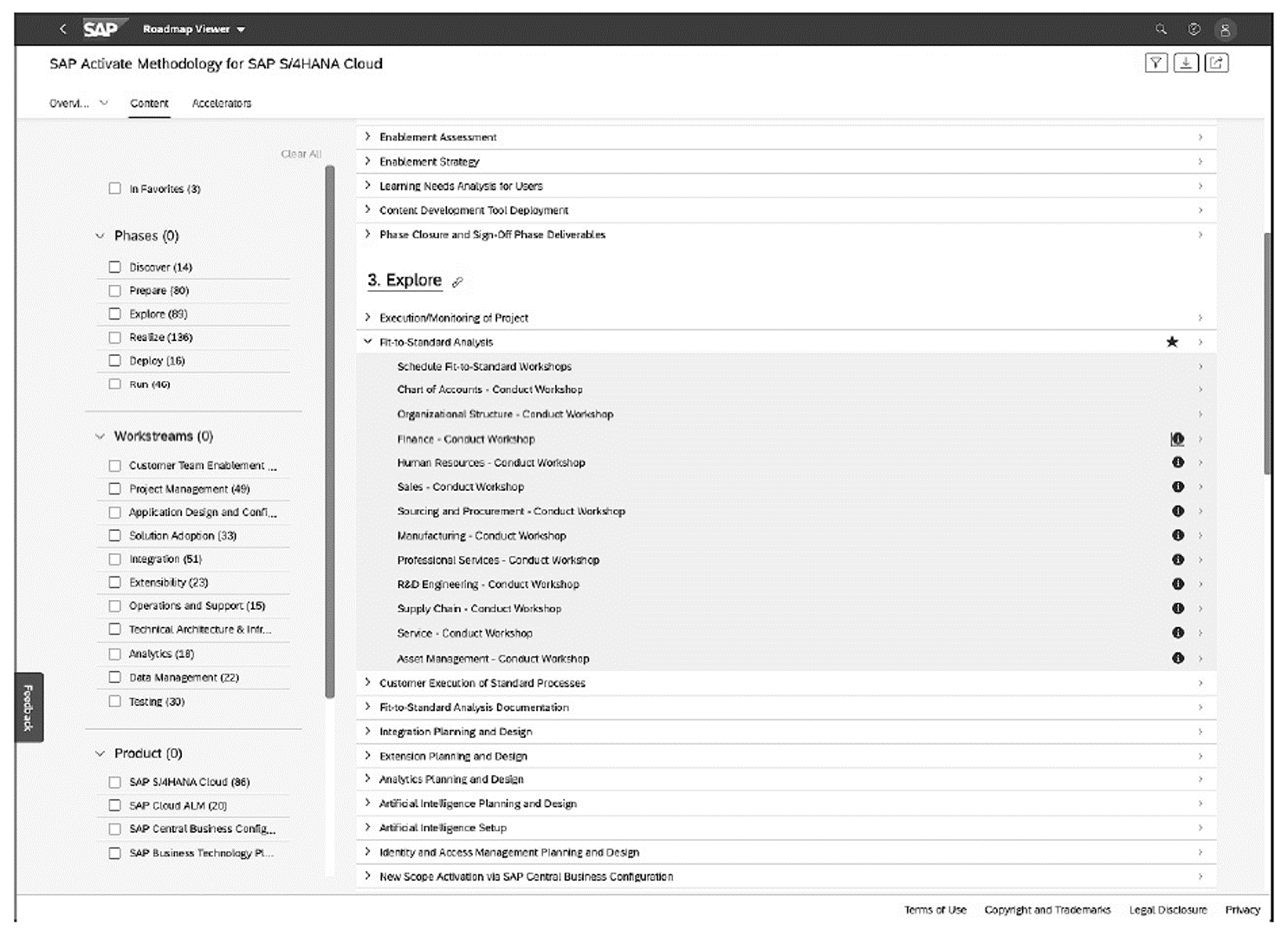Check the Realize phase filter

(114, 337)
